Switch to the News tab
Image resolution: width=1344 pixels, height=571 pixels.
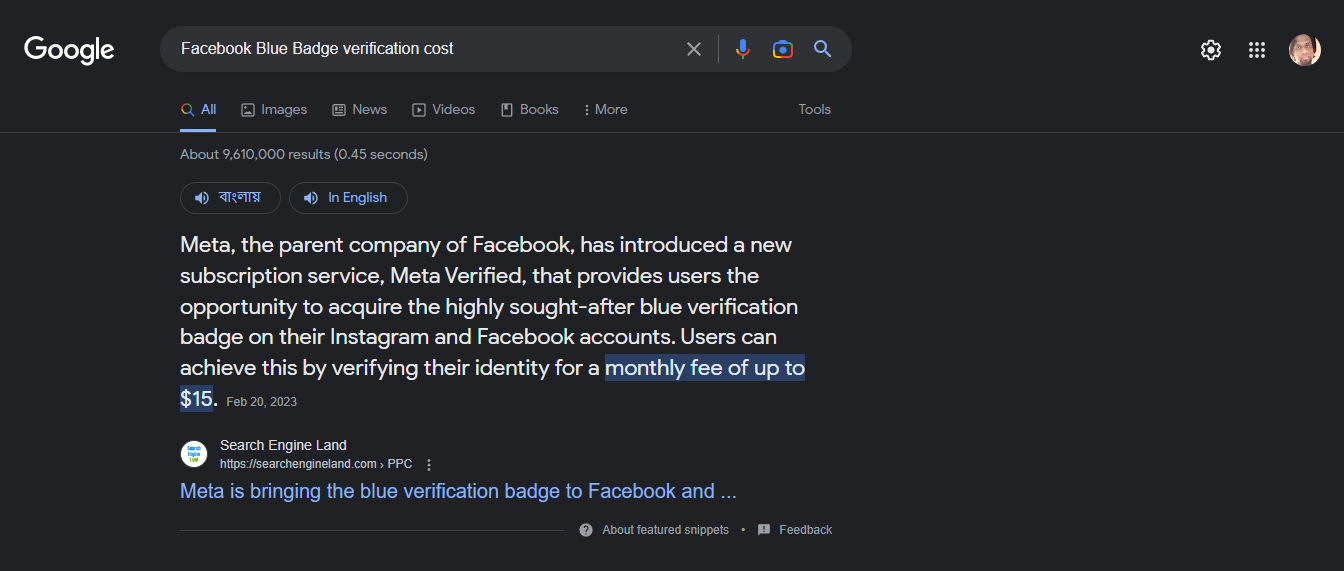359,110
